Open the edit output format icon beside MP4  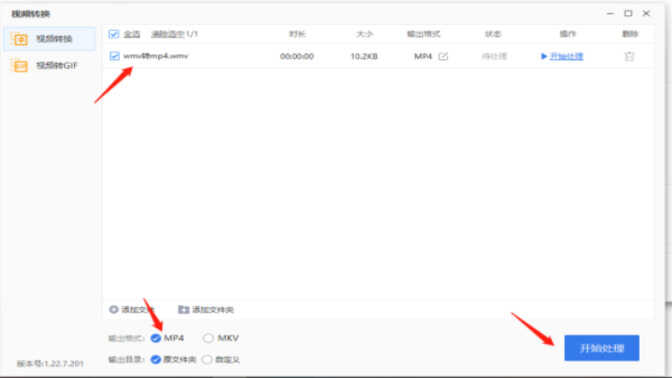pos(443,56)
